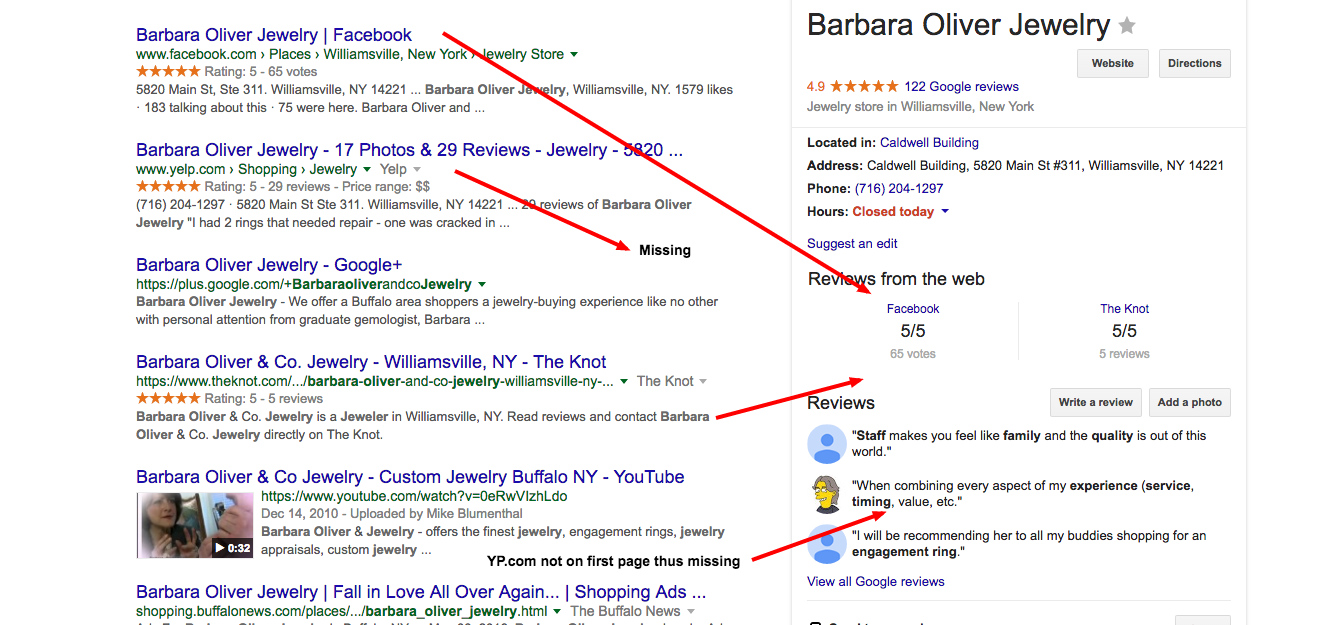Open Barbara Oliver Jewelry - Google+ result
The width and height of the screenshot is (1326, 625).
coord(269,265)
